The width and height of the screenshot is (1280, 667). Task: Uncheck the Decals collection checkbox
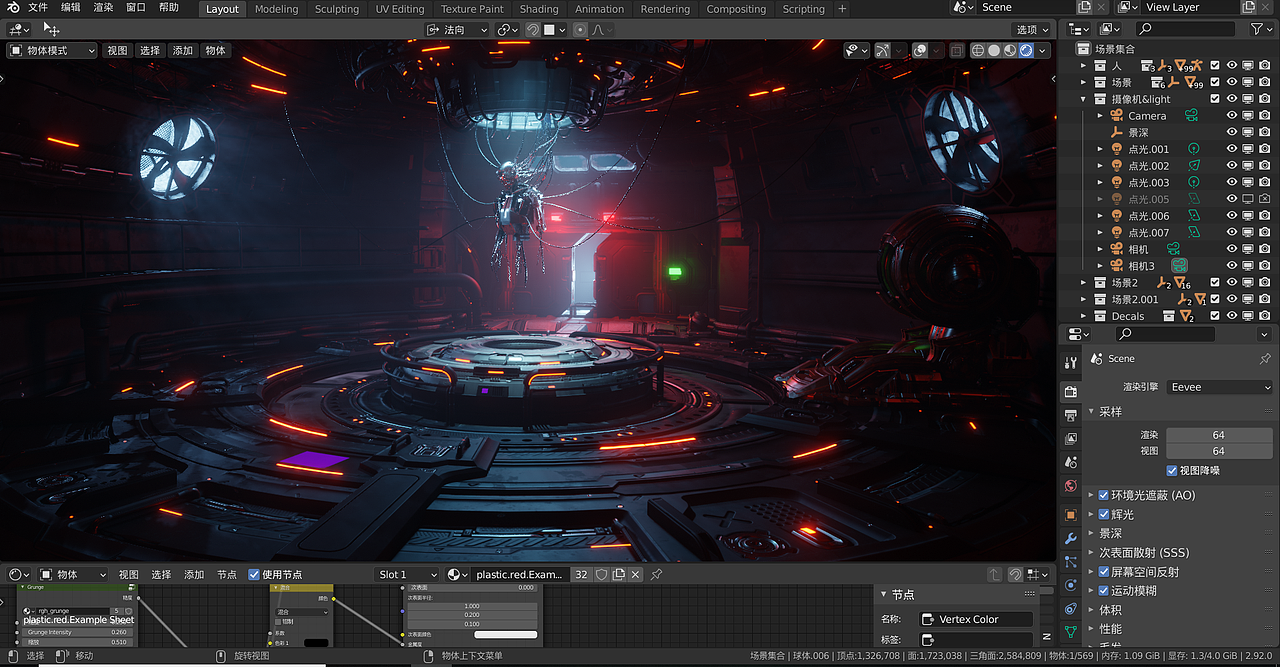point(1216,316)
